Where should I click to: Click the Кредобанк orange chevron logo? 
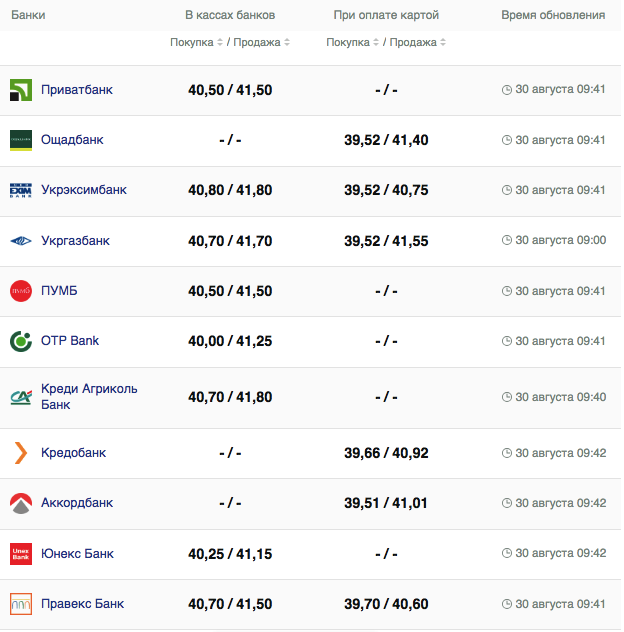click(21, 453)
